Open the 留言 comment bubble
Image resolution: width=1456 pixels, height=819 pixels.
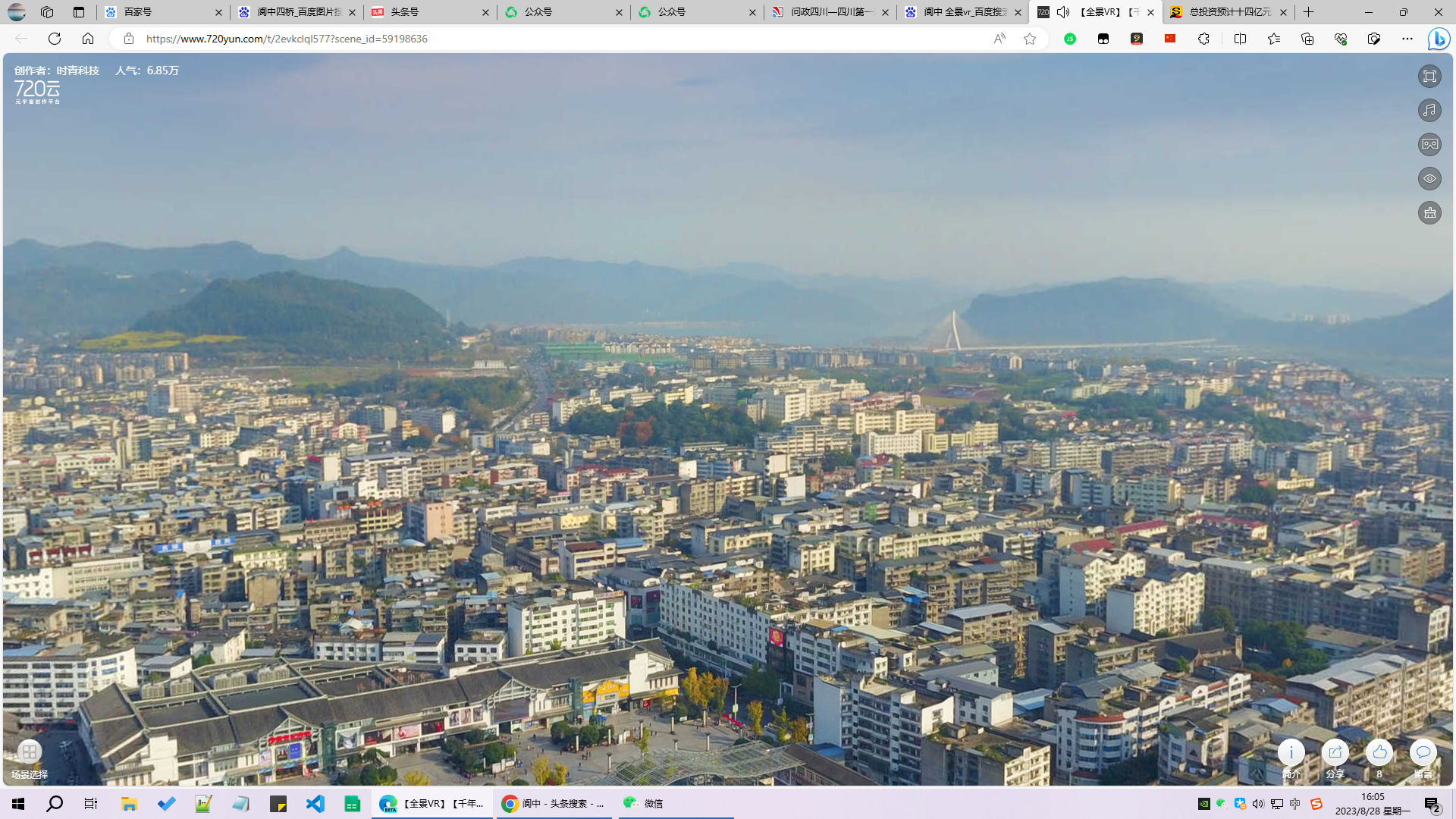pyautogui.click(x=1423, y=760)
